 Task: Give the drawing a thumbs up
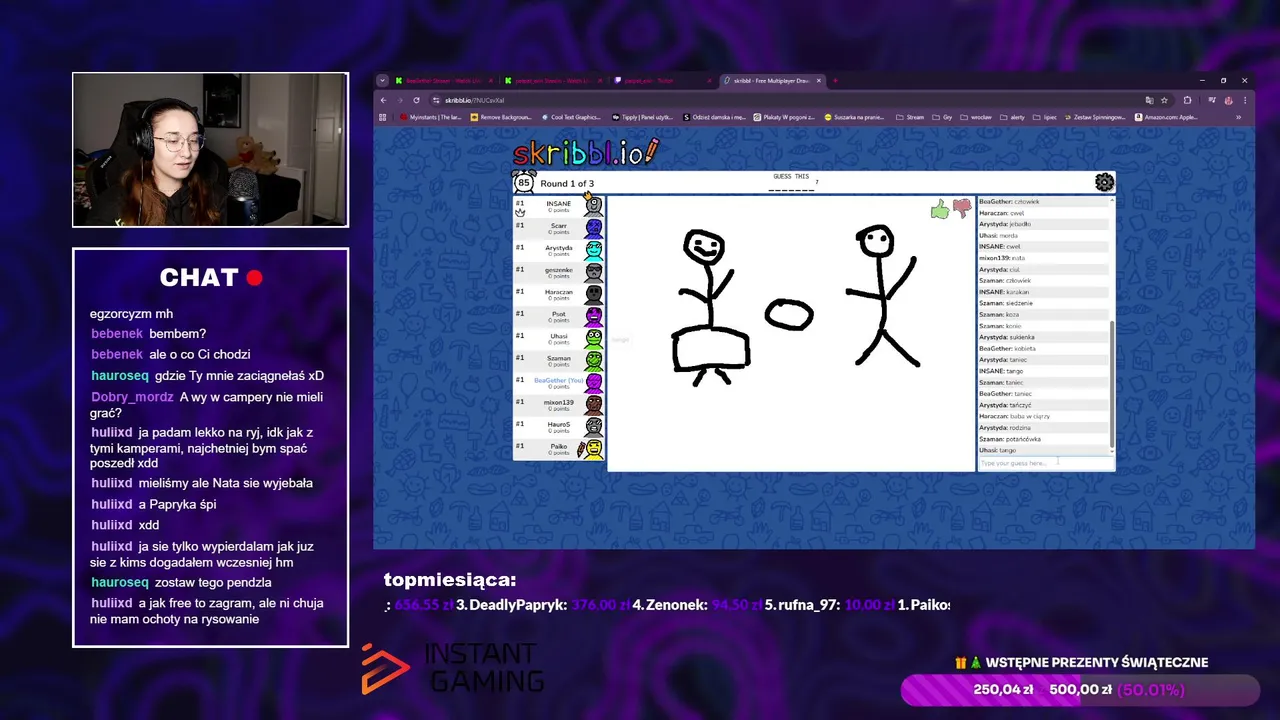pos(939,209)
